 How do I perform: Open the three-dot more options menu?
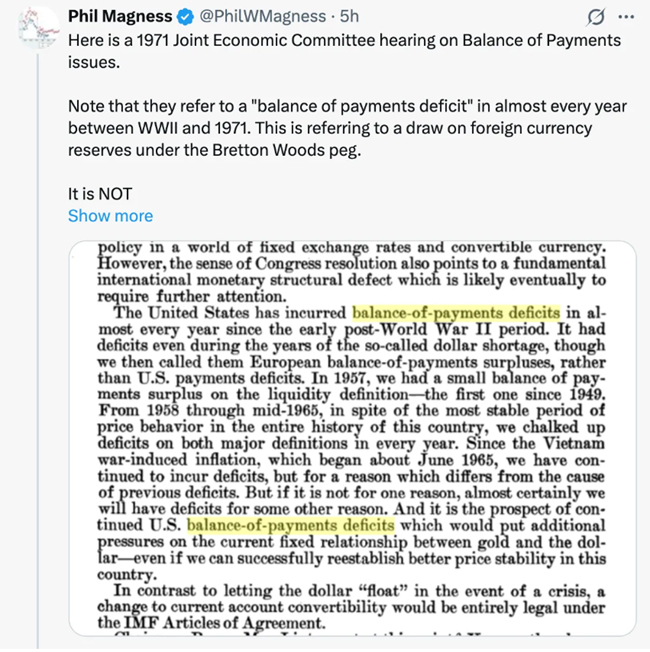pos(626,17)
